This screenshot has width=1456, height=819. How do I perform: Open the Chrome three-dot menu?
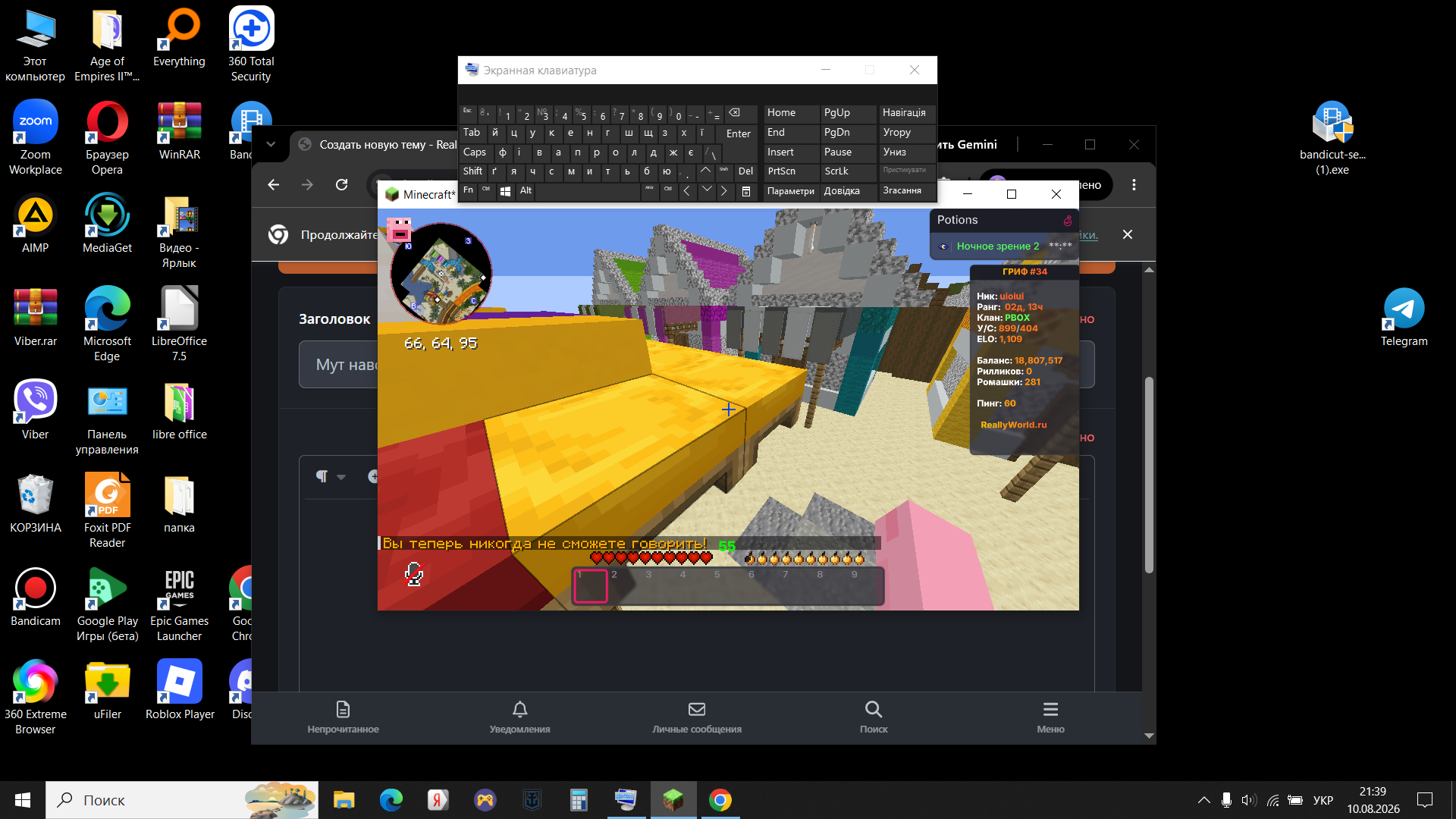point(1134,185)
